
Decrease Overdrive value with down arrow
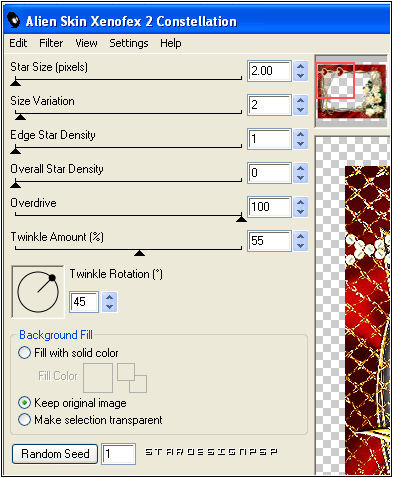pos(300,212)
